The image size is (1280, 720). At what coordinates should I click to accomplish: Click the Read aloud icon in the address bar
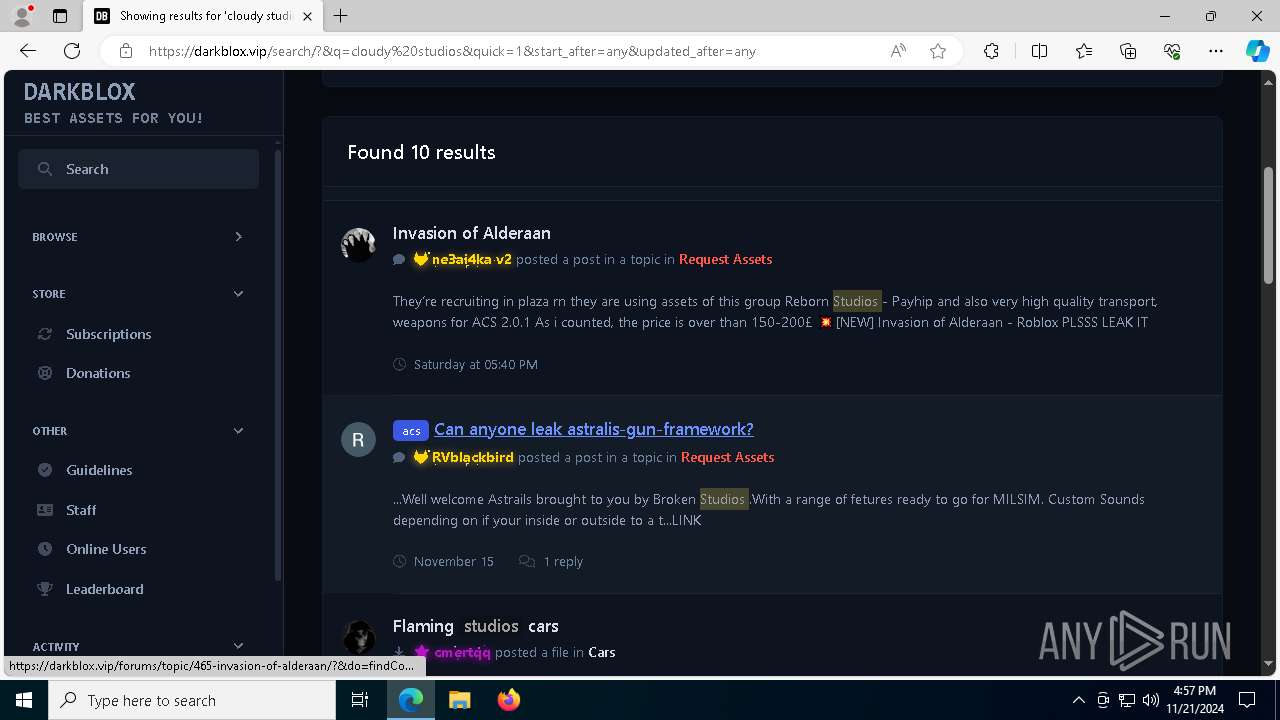tap(898, 51)
